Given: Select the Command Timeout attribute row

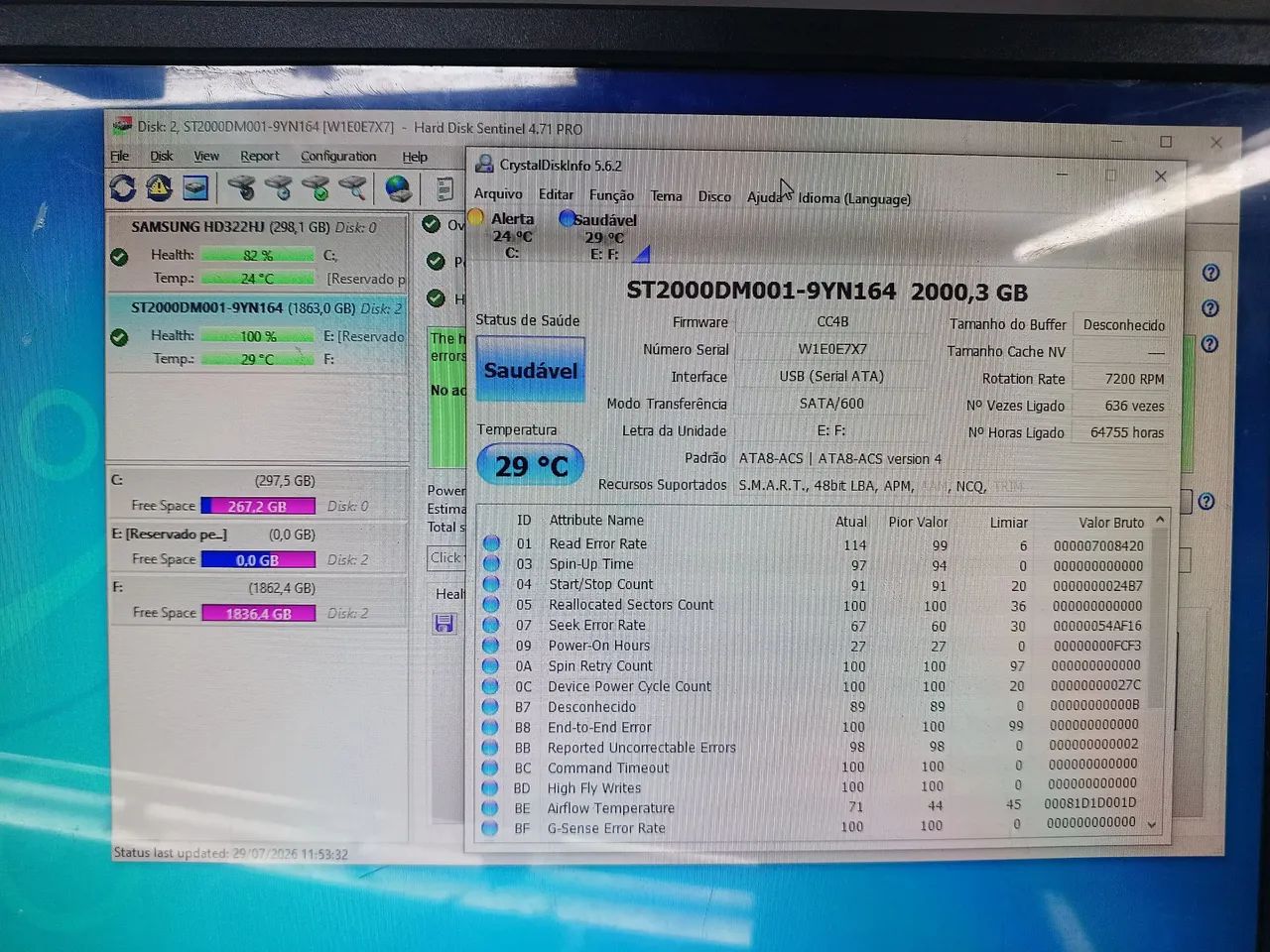Looking at the screenshot, I should 814,768.
